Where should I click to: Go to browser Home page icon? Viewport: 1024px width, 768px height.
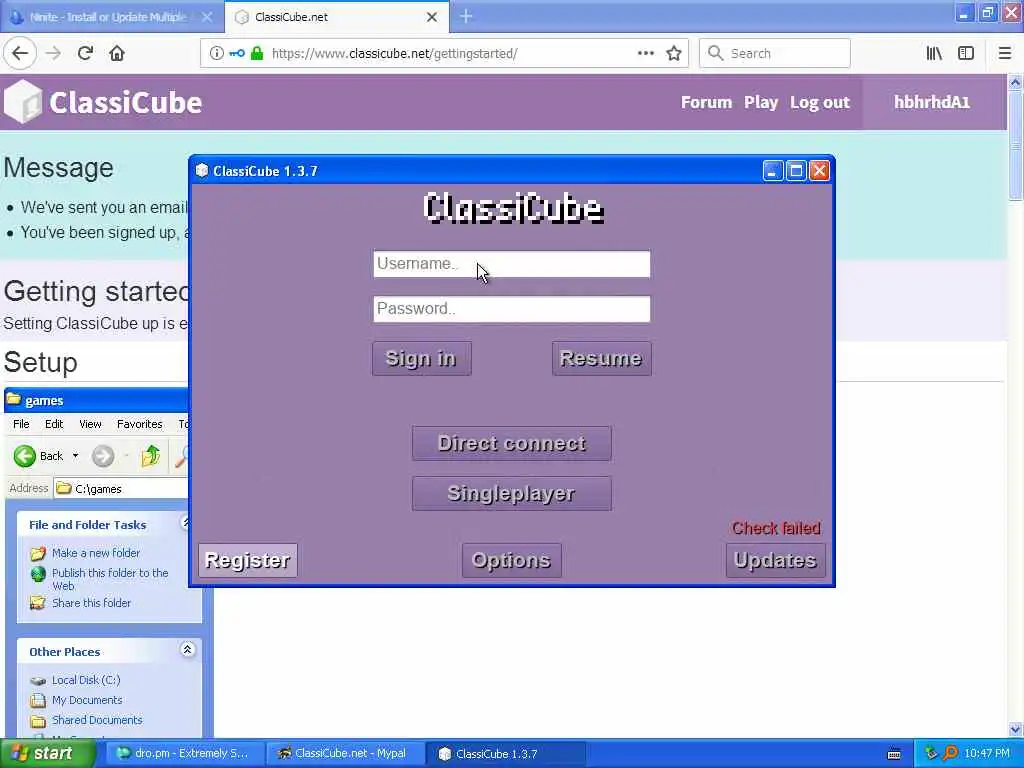pyautogui.click(x=117, y=53)
